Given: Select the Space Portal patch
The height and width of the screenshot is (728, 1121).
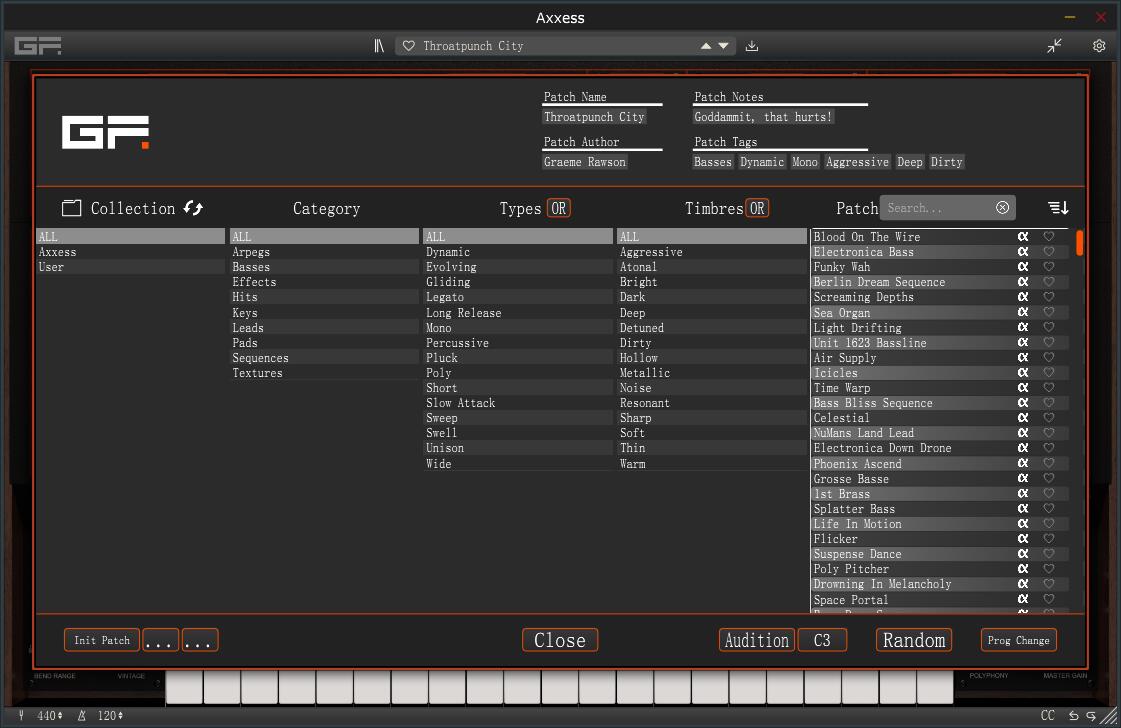Looking at the screenshot, I should pos(939,599).
